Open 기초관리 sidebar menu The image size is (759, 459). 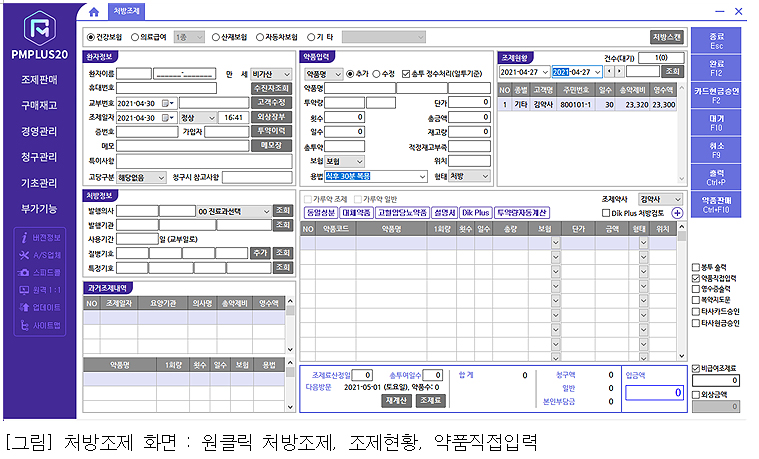point(39,183)
